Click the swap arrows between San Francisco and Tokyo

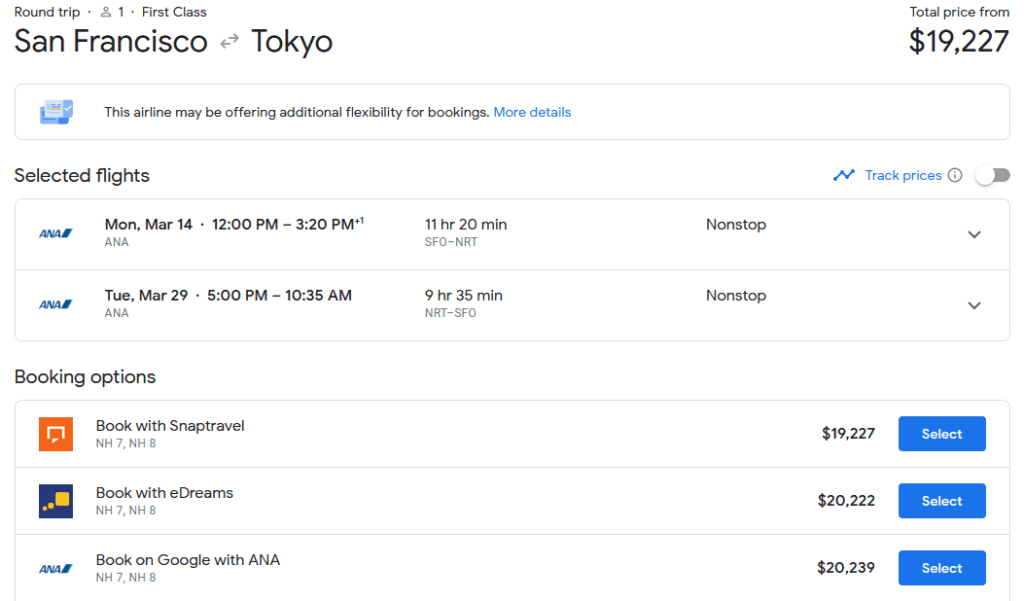pos(229,42)
